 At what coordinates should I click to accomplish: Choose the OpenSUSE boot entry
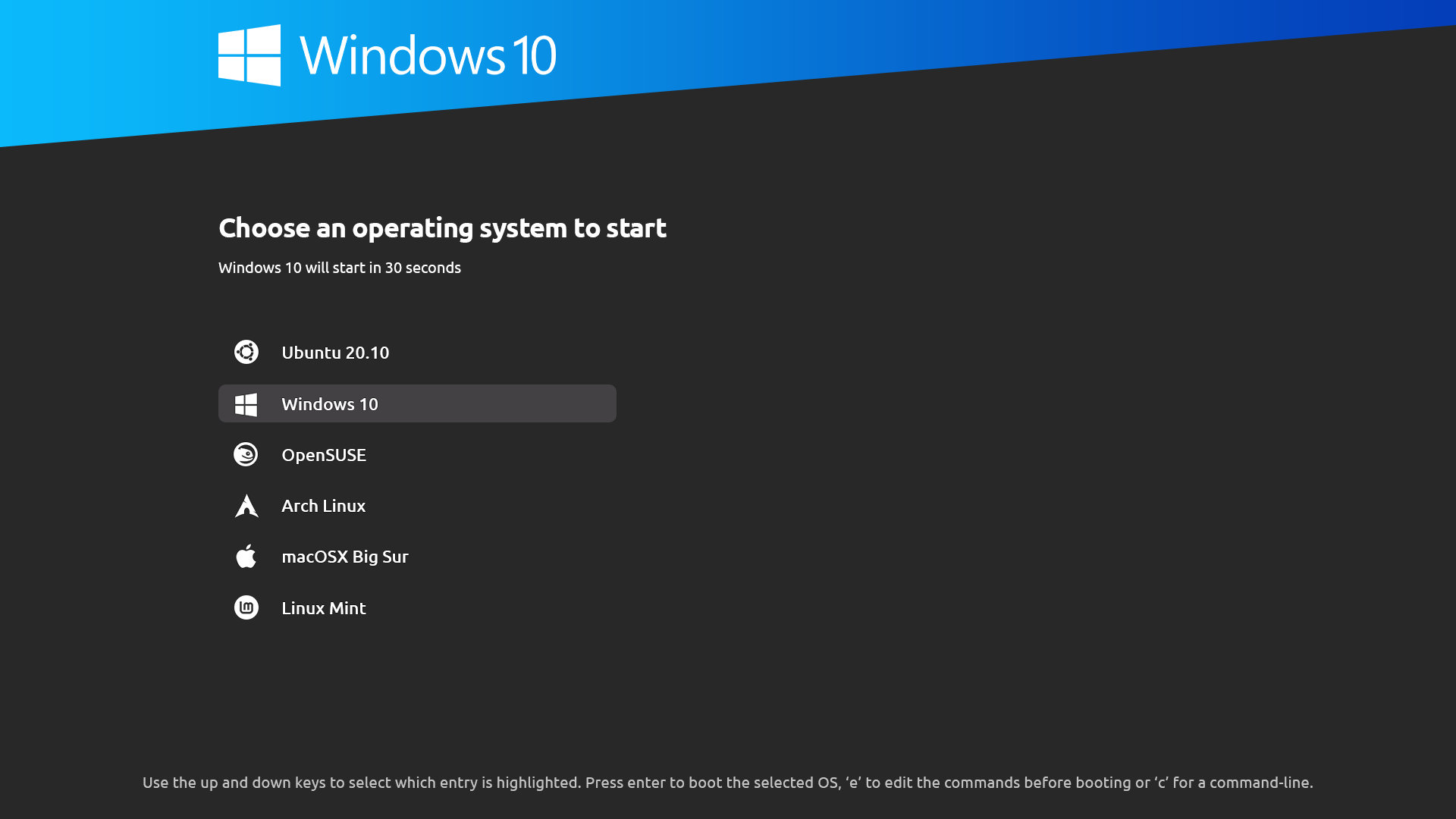[x=417, y=455]
